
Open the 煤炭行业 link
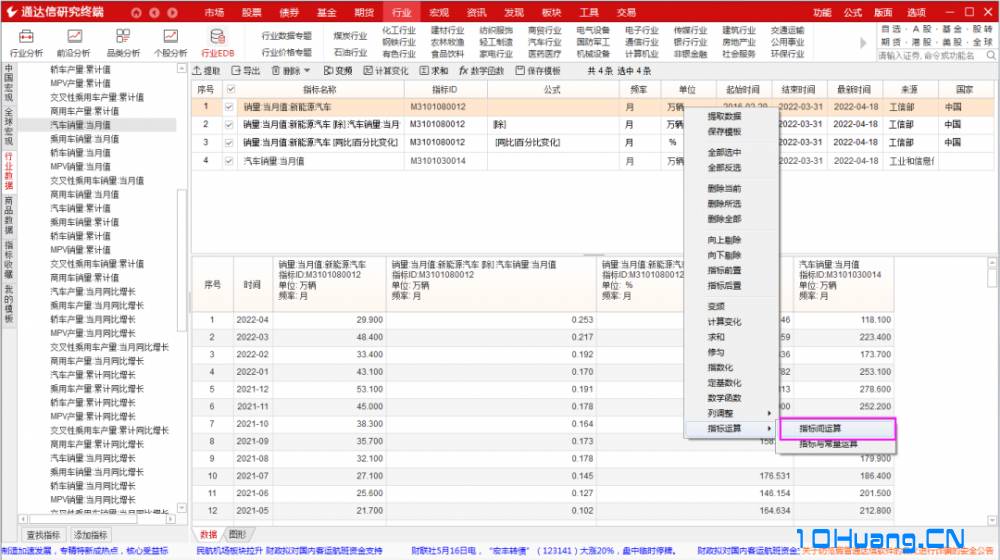tap(351, 36)
